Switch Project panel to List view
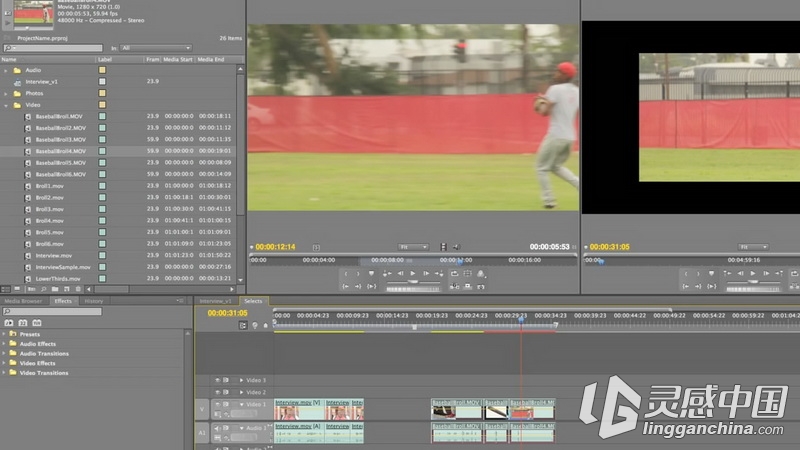Viewport: 800px width, 450px height. [x=6, y=289]
